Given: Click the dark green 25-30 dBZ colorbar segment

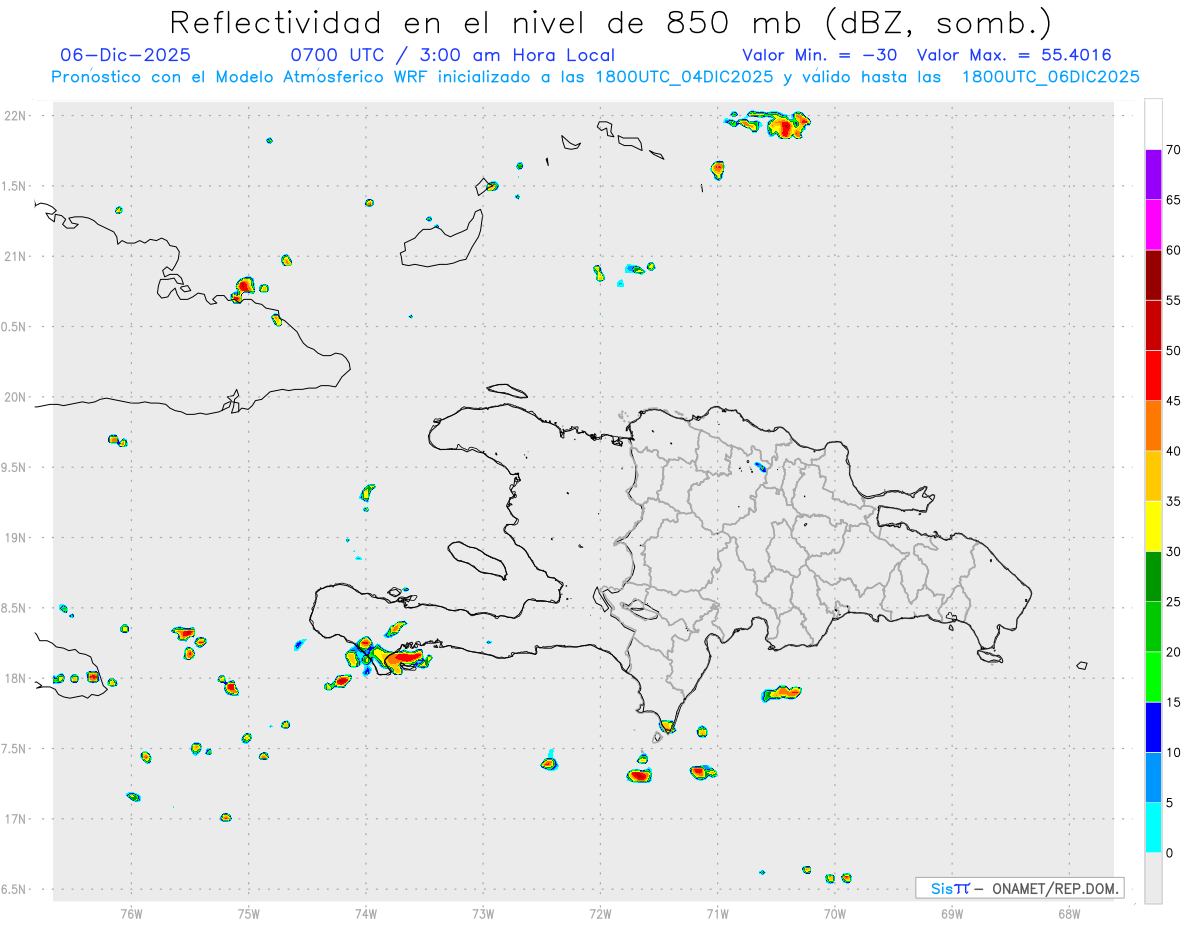Looking at the screenshot, I should tap(1153, 577).
